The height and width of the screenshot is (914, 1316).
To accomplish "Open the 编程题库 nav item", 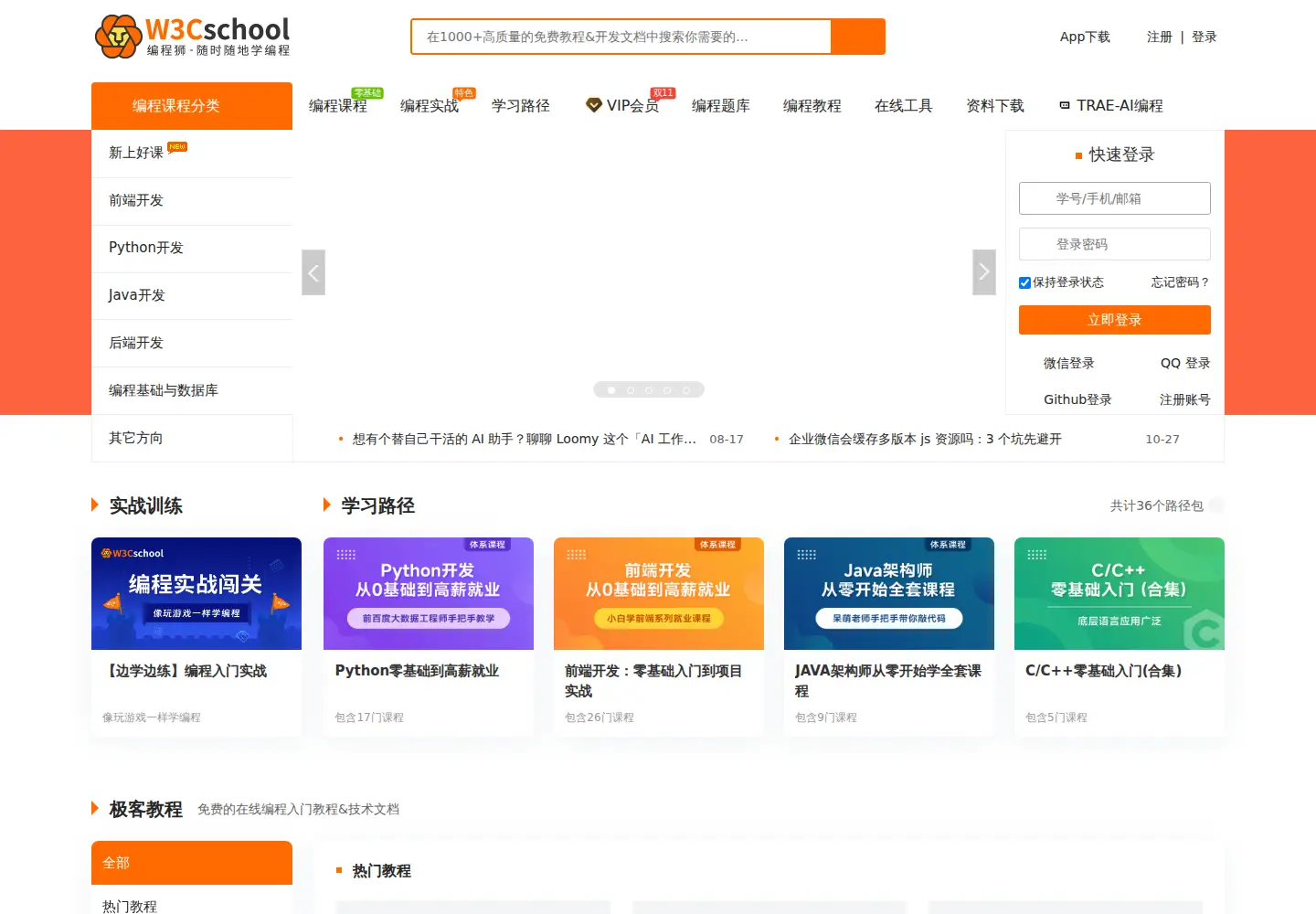I will tap(721, 106).
